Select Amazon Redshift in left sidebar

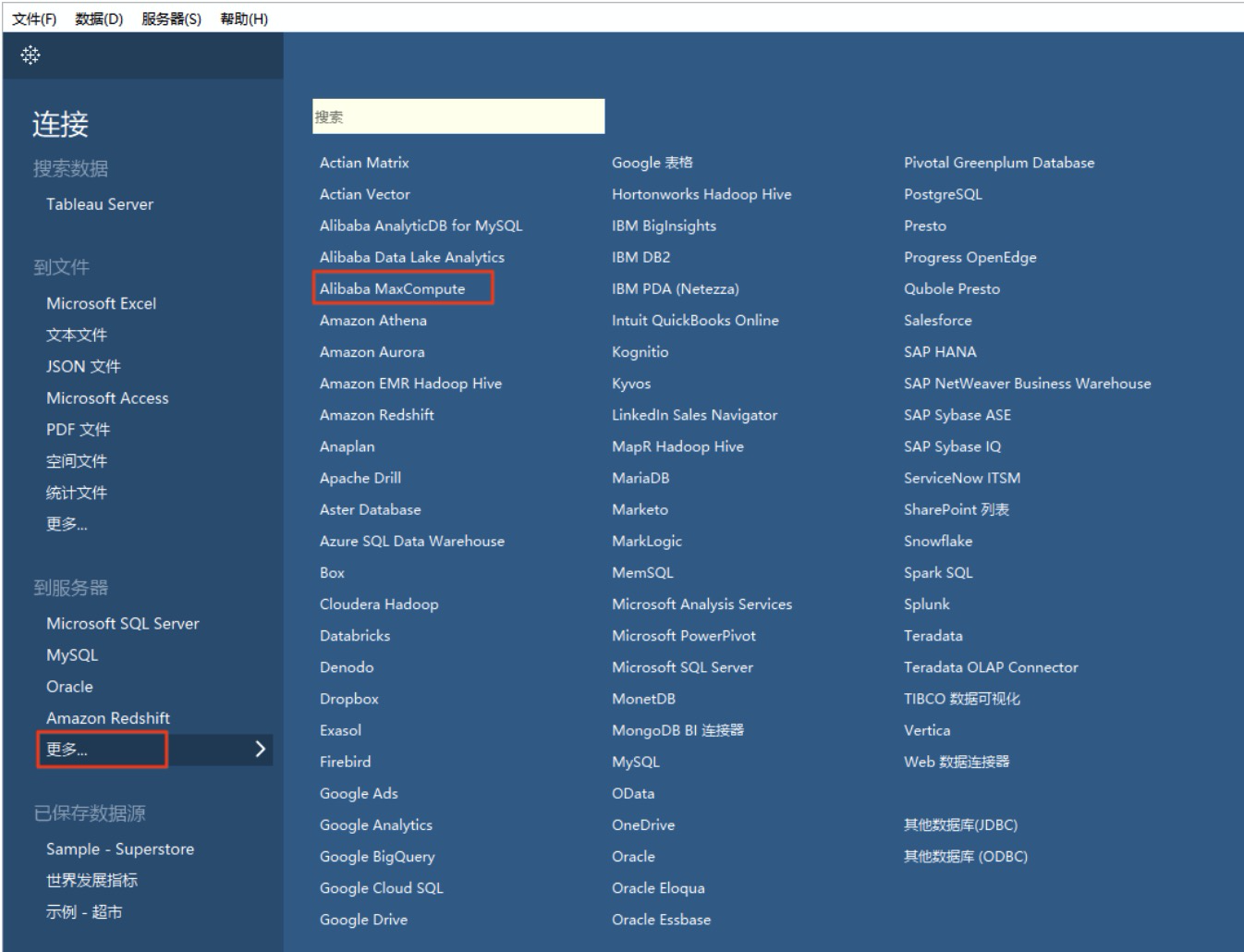[x=108, y=717]
